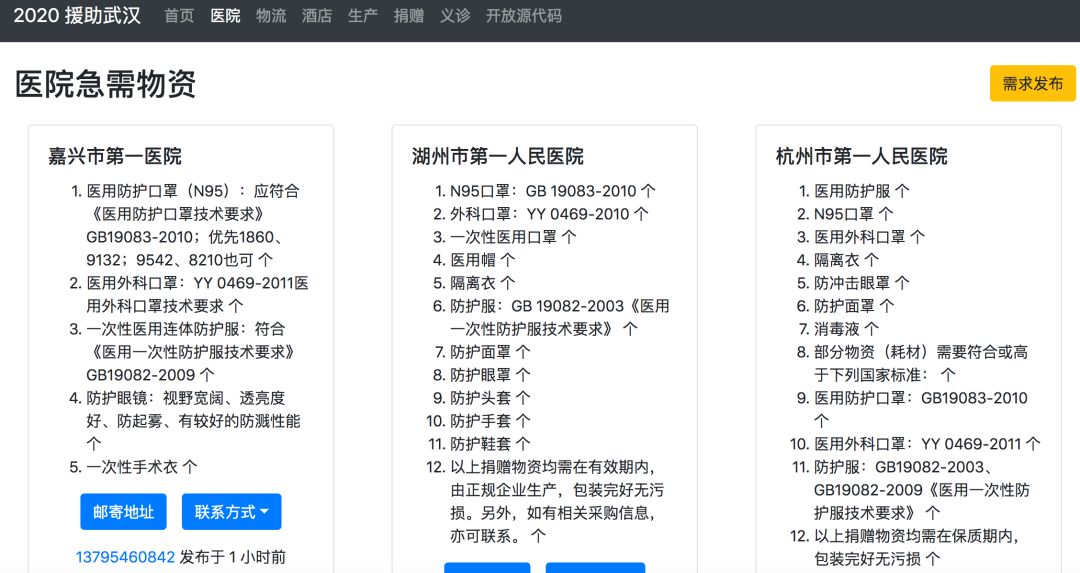Viewport: 1080px width, 573px height.
Task: Click the 一次性医用口罩 个 list item
Action: tap(513, 237)
